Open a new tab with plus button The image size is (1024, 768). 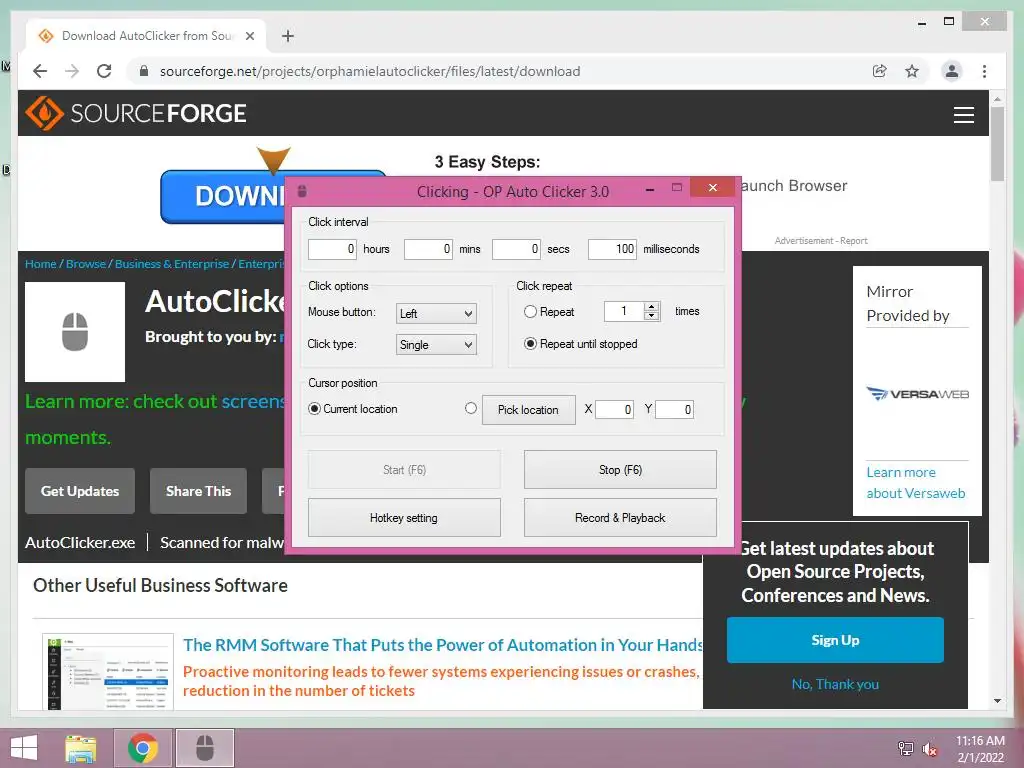[287, 36]
